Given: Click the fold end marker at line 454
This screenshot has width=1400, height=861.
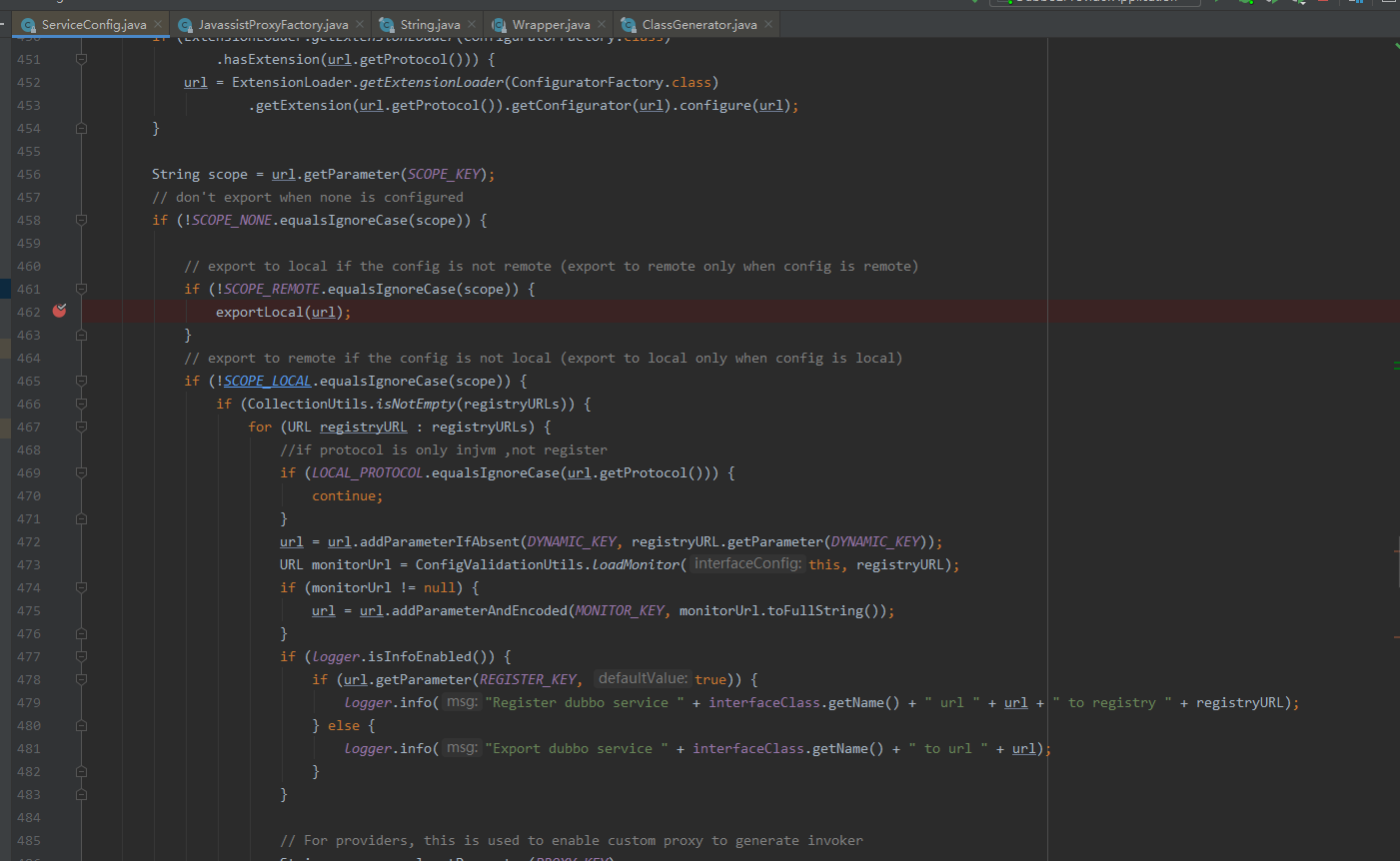Looking at the screenshot, I should pos(81,128).
